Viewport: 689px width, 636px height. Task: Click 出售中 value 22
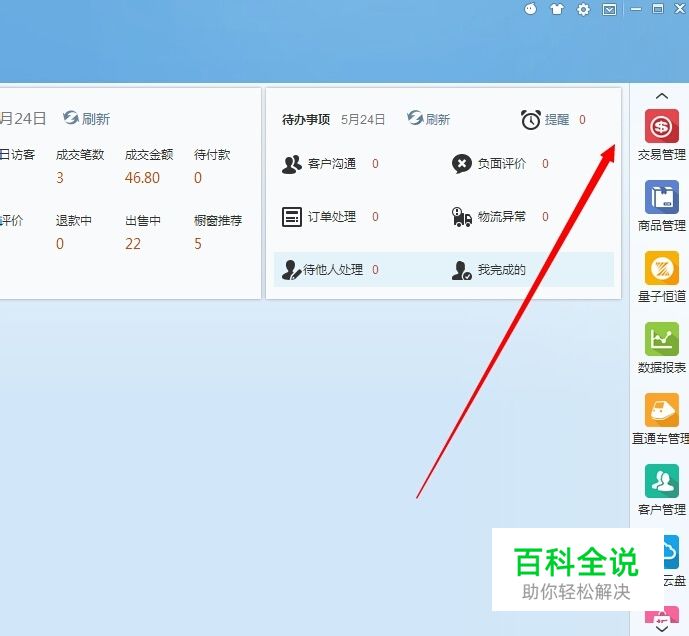(133, 243)
